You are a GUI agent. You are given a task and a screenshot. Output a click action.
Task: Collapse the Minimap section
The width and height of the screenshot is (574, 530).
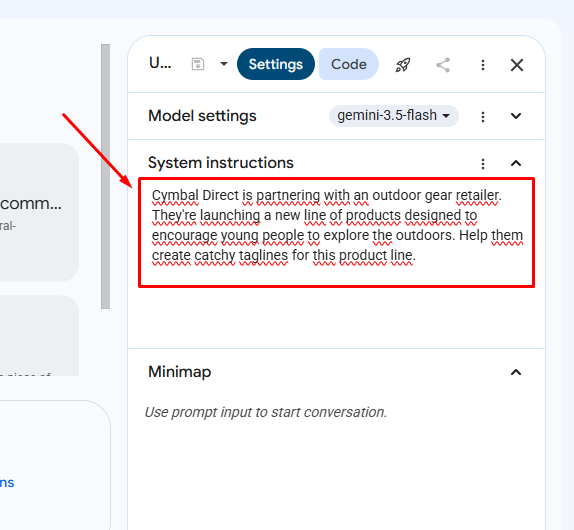516,372
